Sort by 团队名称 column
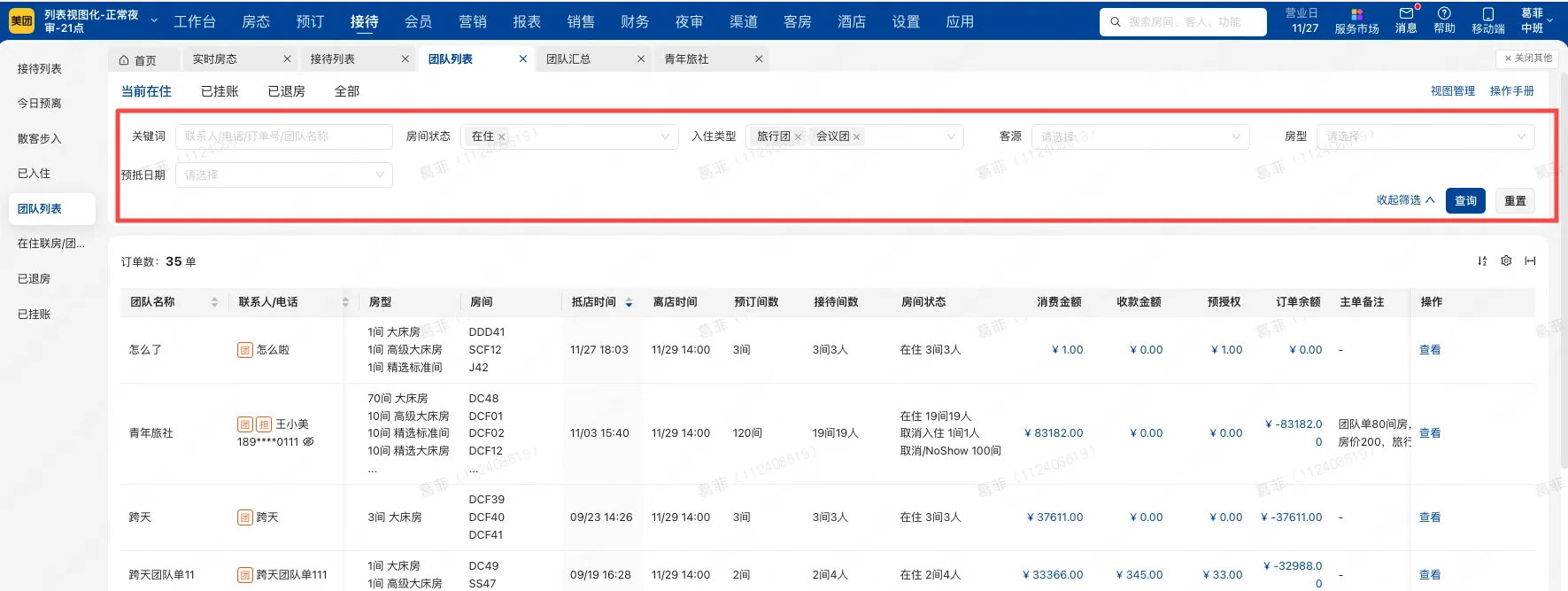The width and height of the screenshot is (1568, 591). point(214,302)
